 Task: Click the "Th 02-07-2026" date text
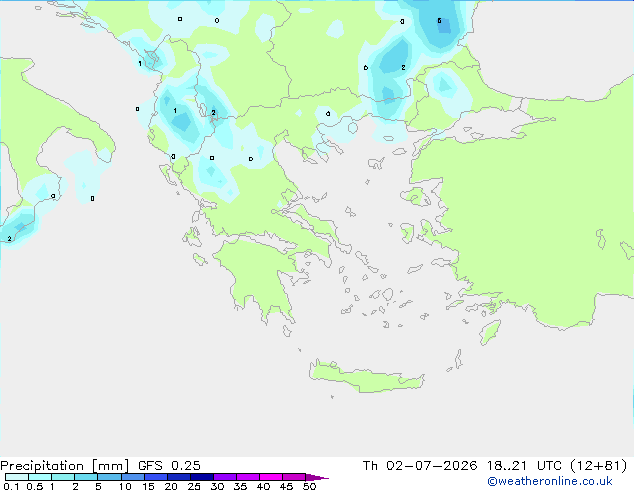[x=420, y=466]
